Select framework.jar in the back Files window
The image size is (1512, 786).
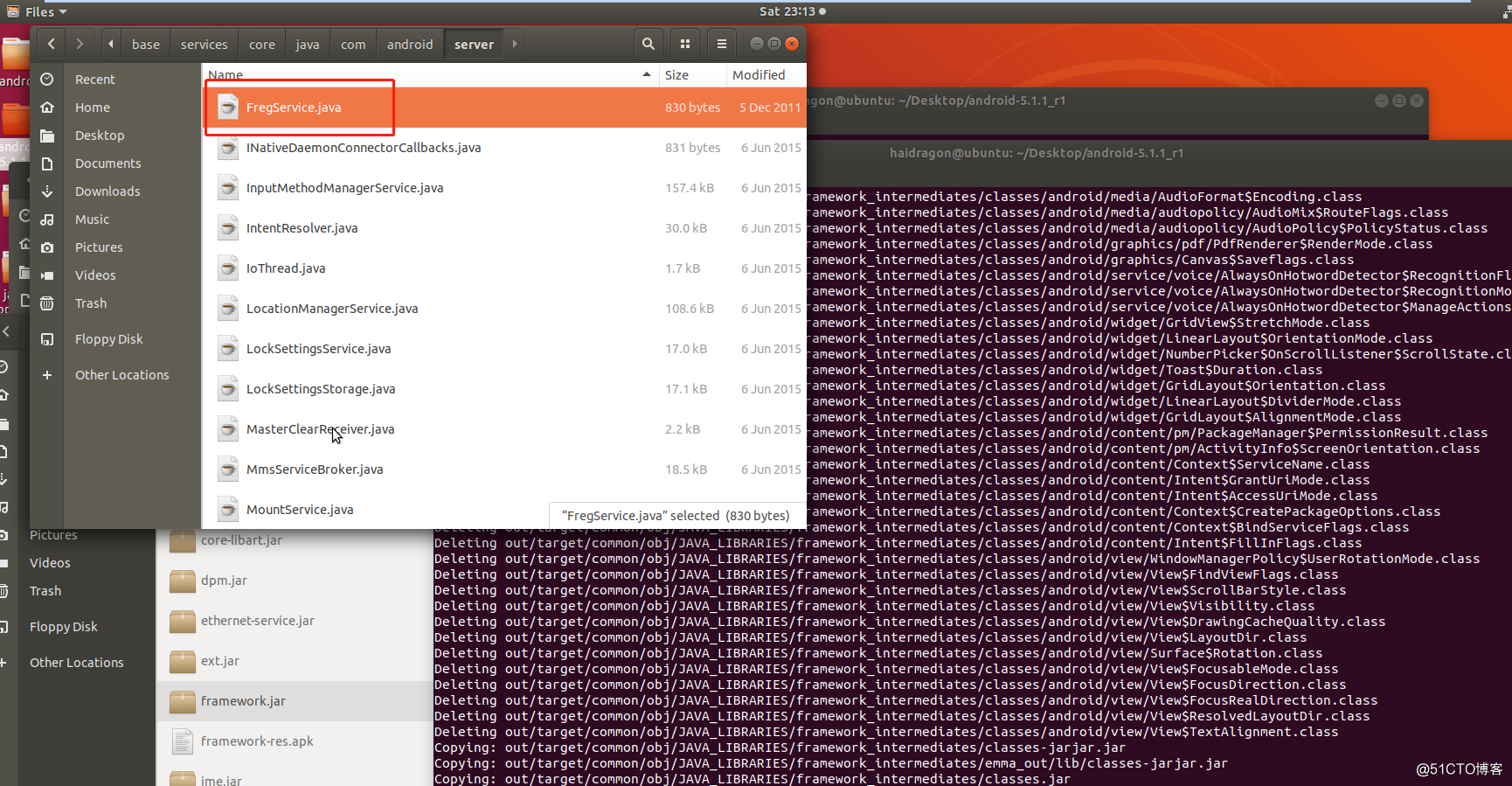tap(295, 701)
